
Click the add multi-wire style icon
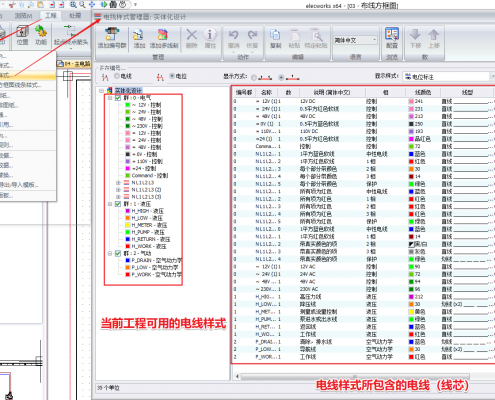pos(163,35)
